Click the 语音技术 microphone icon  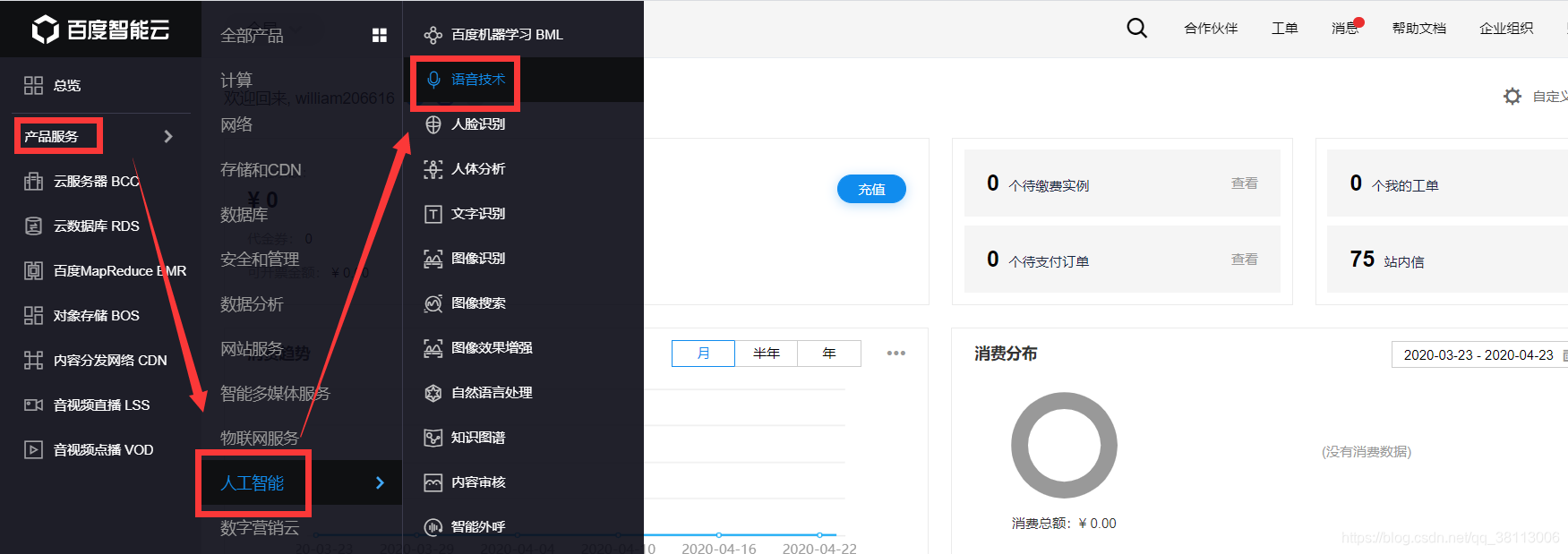coord(433,80)
